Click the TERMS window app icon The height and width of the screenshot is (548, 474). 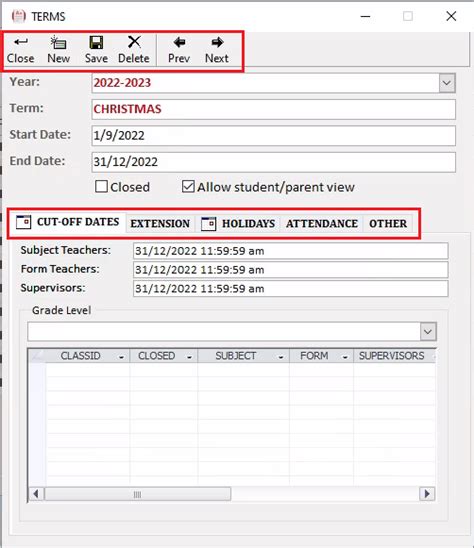(19, 16)
